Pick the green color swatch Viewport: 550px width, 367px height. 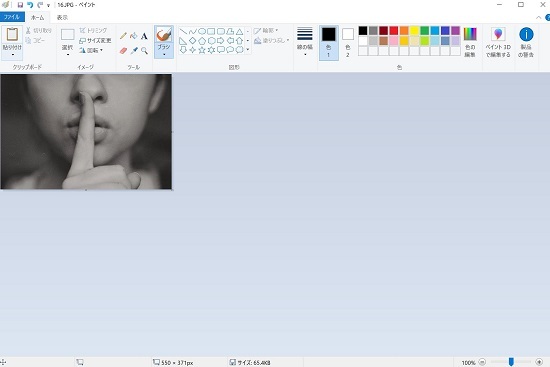click(424, 31)
